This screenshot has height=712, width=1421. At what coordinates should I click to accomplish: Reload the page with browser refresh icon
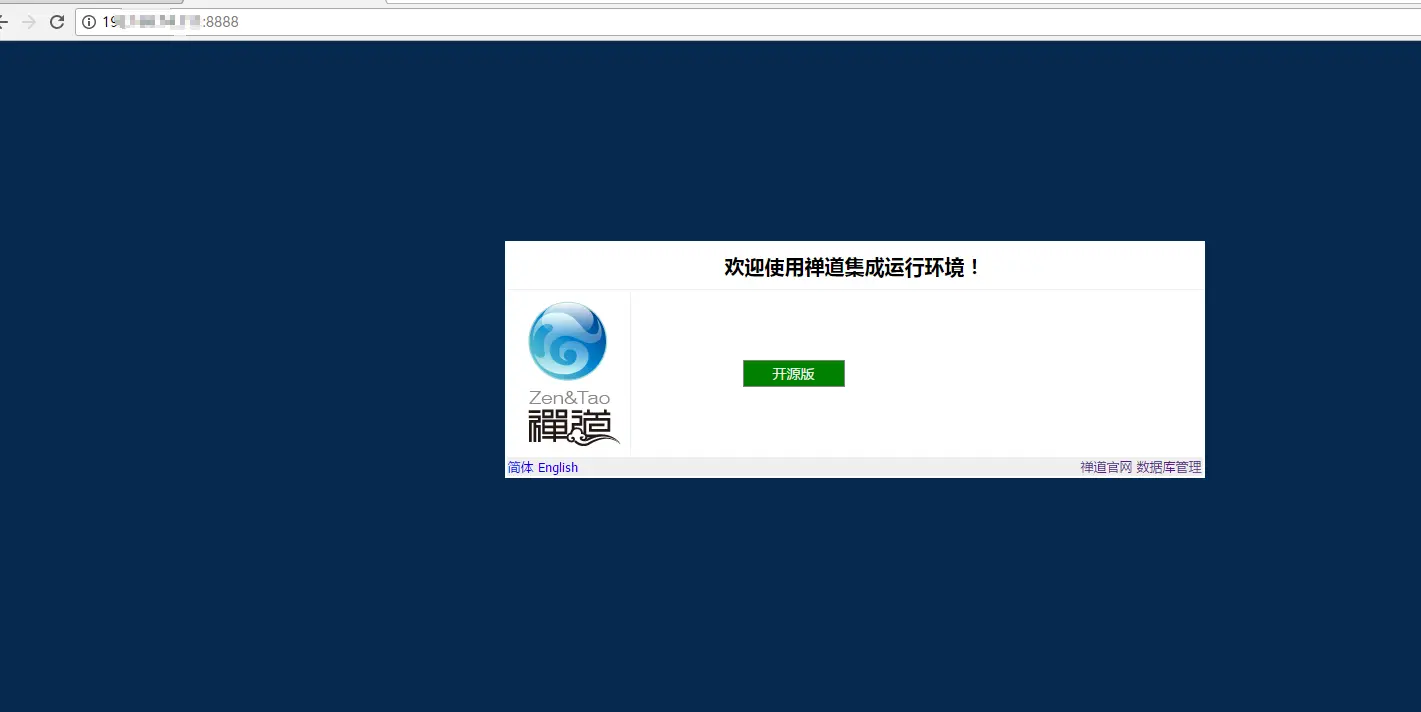(x=57, y=21)
